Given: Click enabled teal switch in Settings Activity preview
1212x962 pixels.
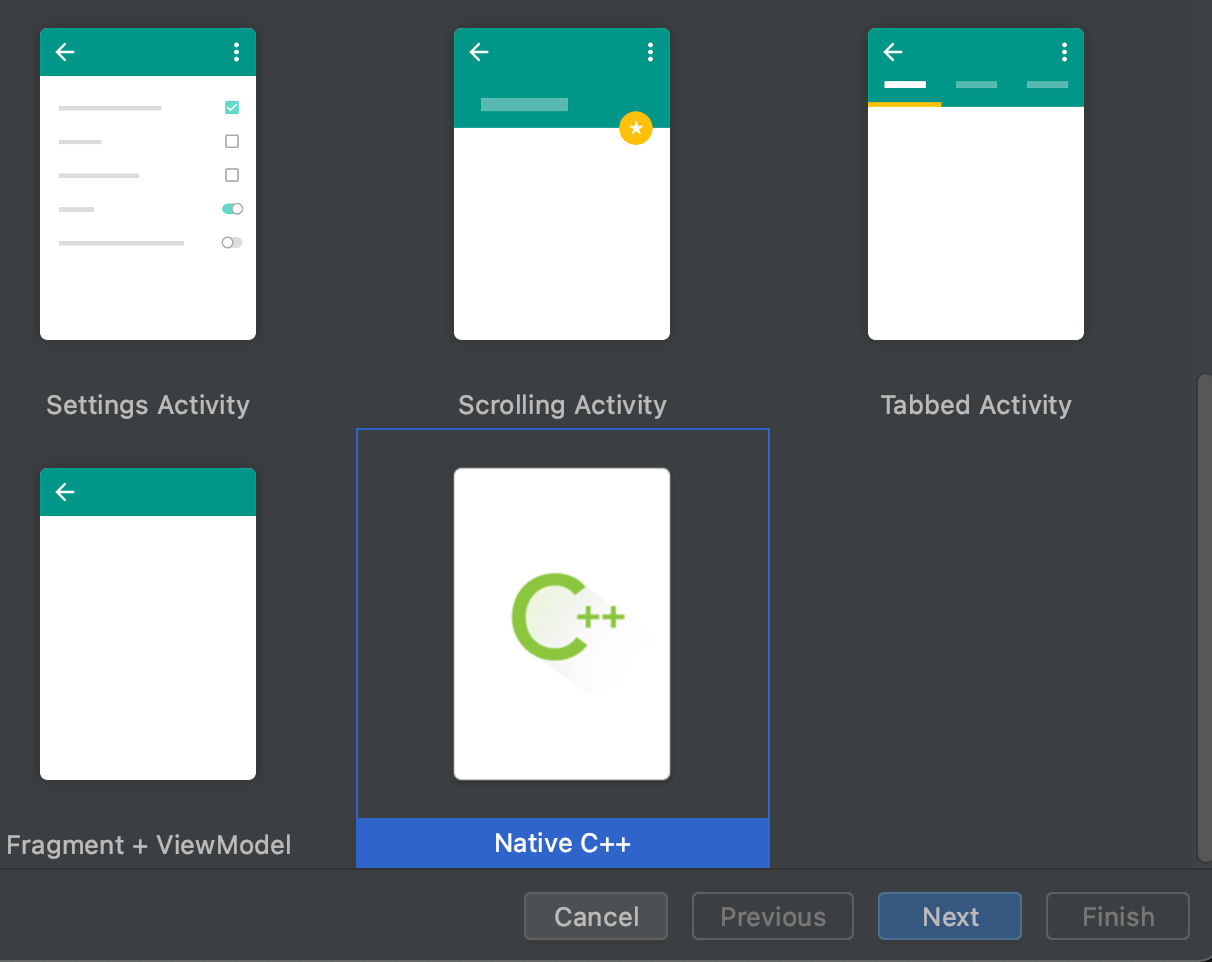Looking at the screenshot, I should [232, 209].
